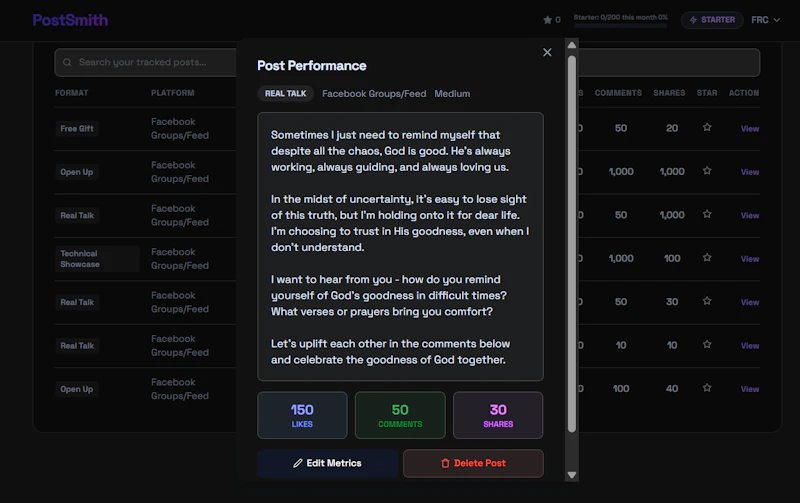Click the lightning icon on STARTER badge
The width and height of the screenshot is (800, 503).
693,20
